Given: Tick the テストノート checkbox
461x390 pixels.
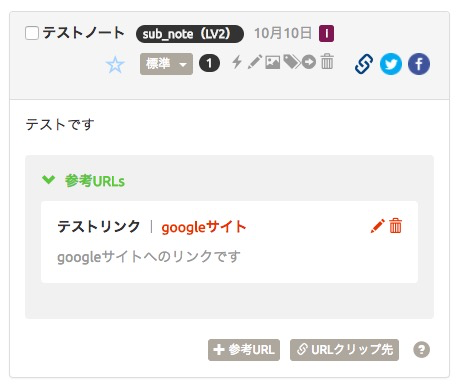Looking at the screenshot, I should point(32,33).
